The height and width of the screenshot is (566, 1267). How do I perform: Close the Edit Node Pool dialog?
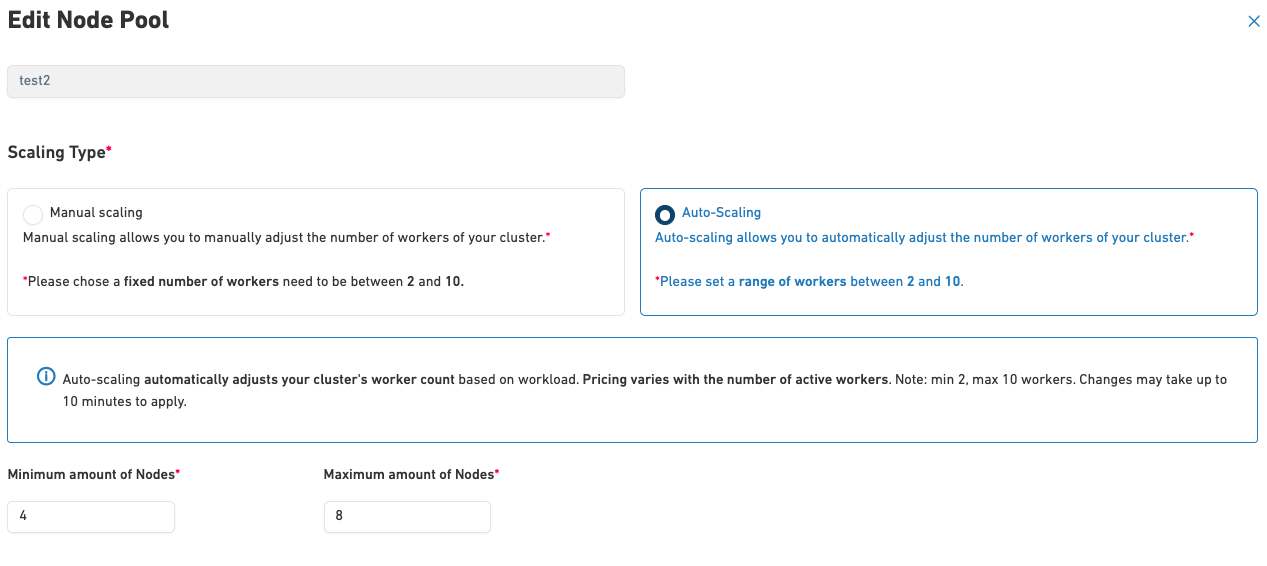pyautogui.click(x=1253, y=21)
